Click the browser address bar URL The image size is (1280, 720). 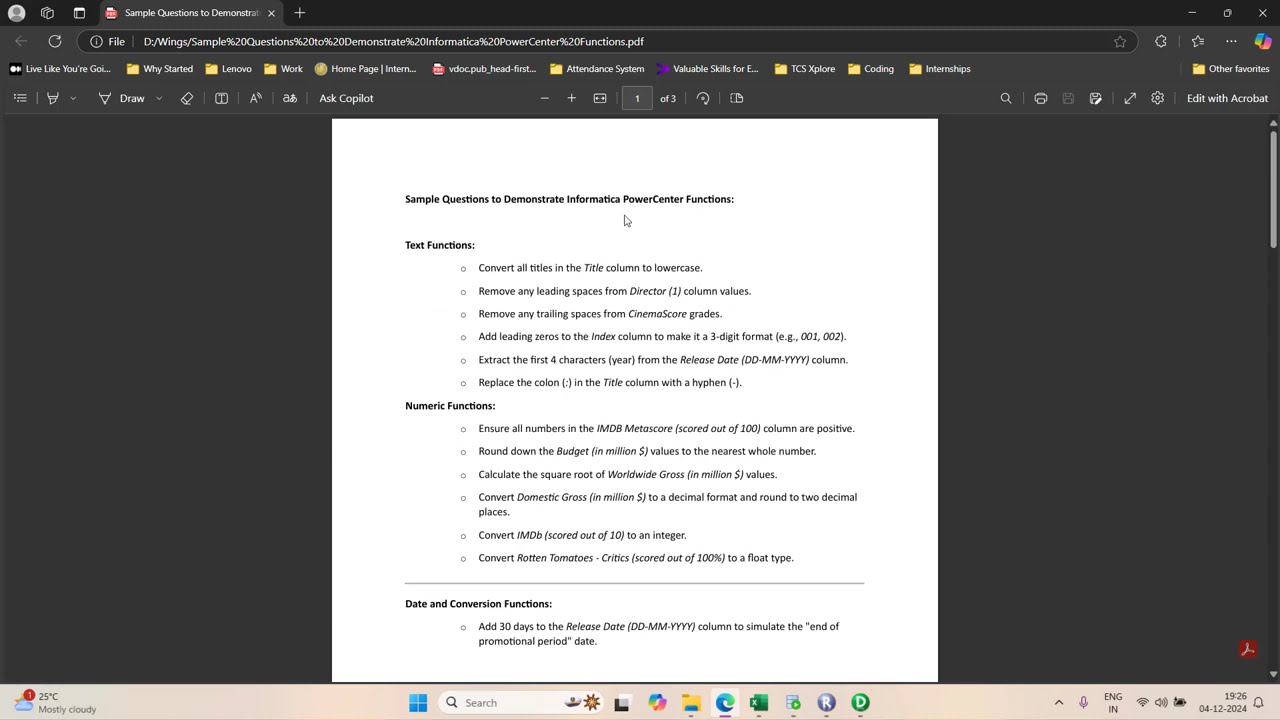(393, 42)
